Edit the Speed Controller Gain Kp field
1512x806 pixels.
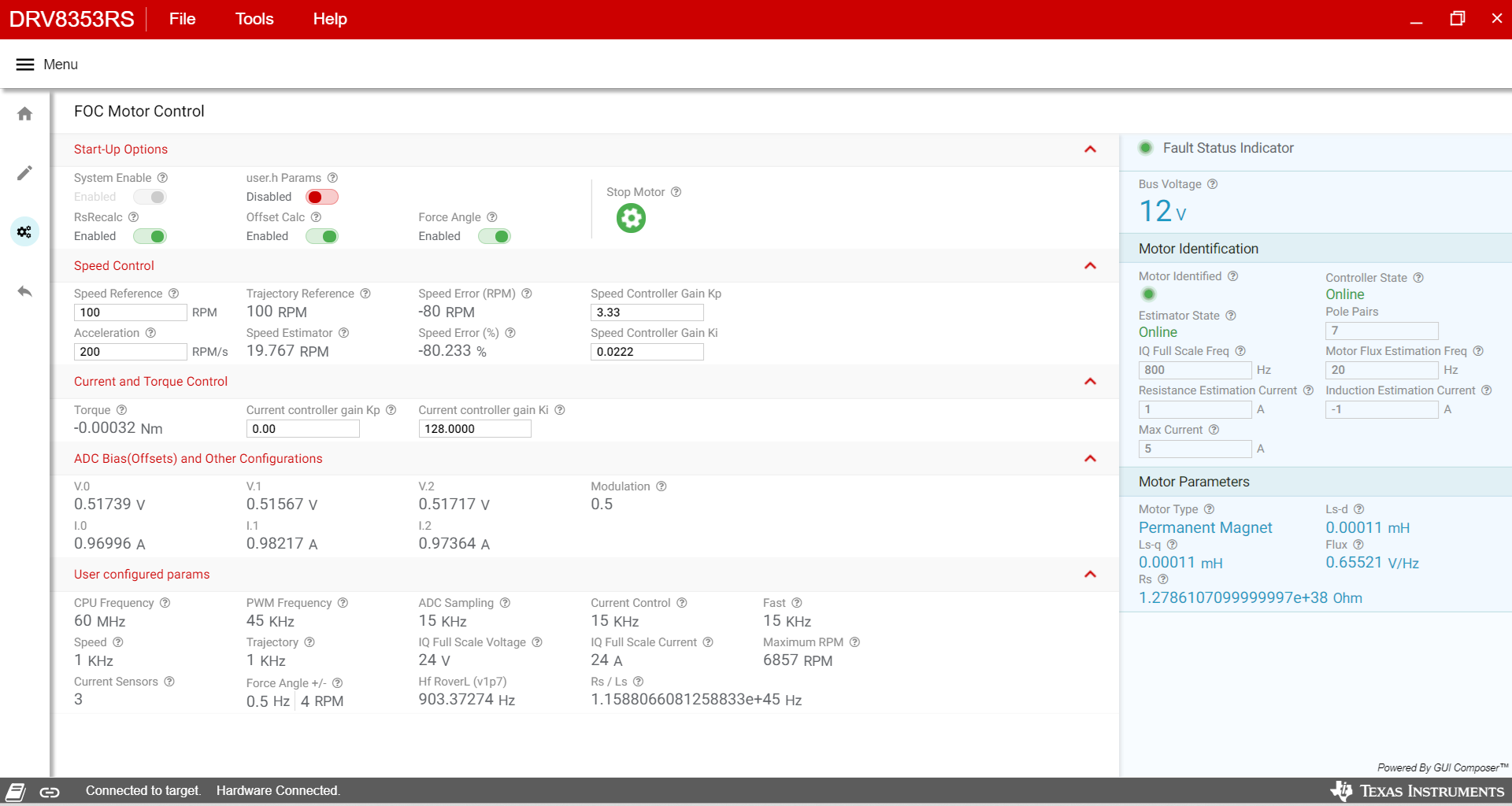coord(647,312)
